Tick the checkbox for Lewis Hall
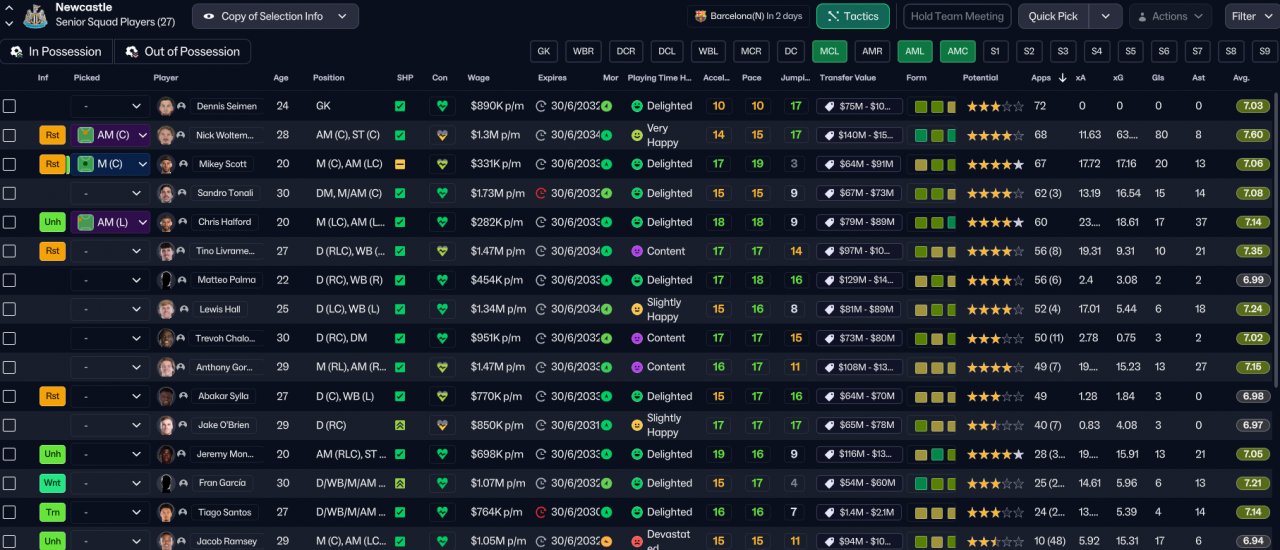The image size is (1280, 550). [9, 309]
